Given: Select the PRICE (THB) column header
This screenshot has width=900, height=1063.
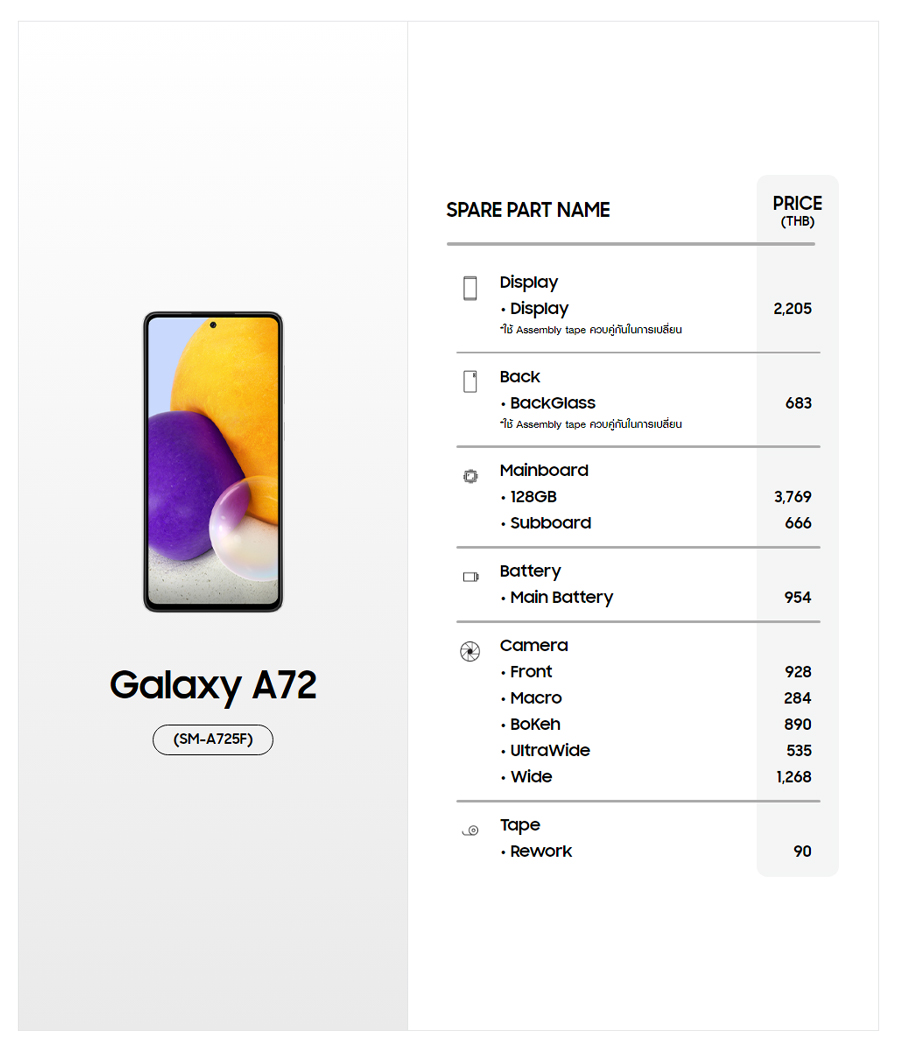Looking at the screenshot, I should [x=797, y=210].
